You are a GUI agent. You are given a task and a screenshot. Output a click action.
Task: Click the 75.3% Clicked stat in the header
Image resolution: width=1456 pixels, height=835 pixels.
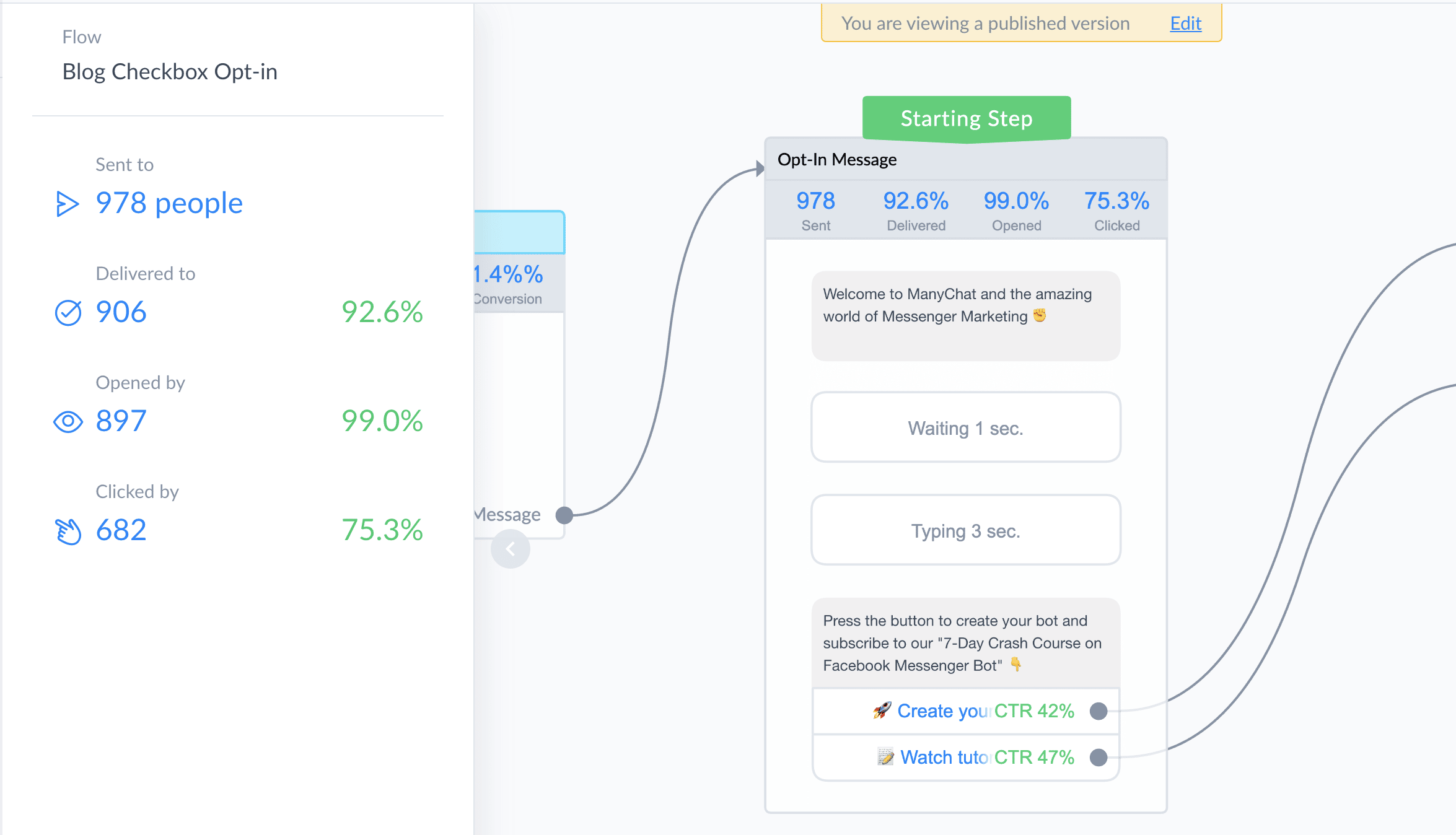1116,211
